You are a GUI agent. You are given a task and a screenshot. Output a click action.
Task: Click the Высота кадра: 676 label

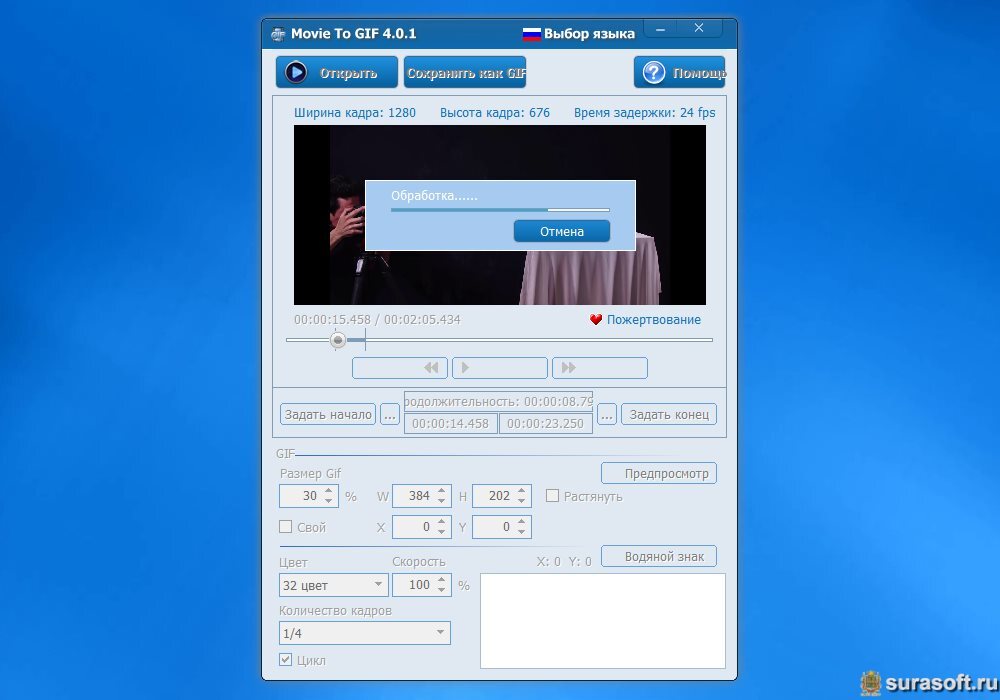tap(494, 113)
